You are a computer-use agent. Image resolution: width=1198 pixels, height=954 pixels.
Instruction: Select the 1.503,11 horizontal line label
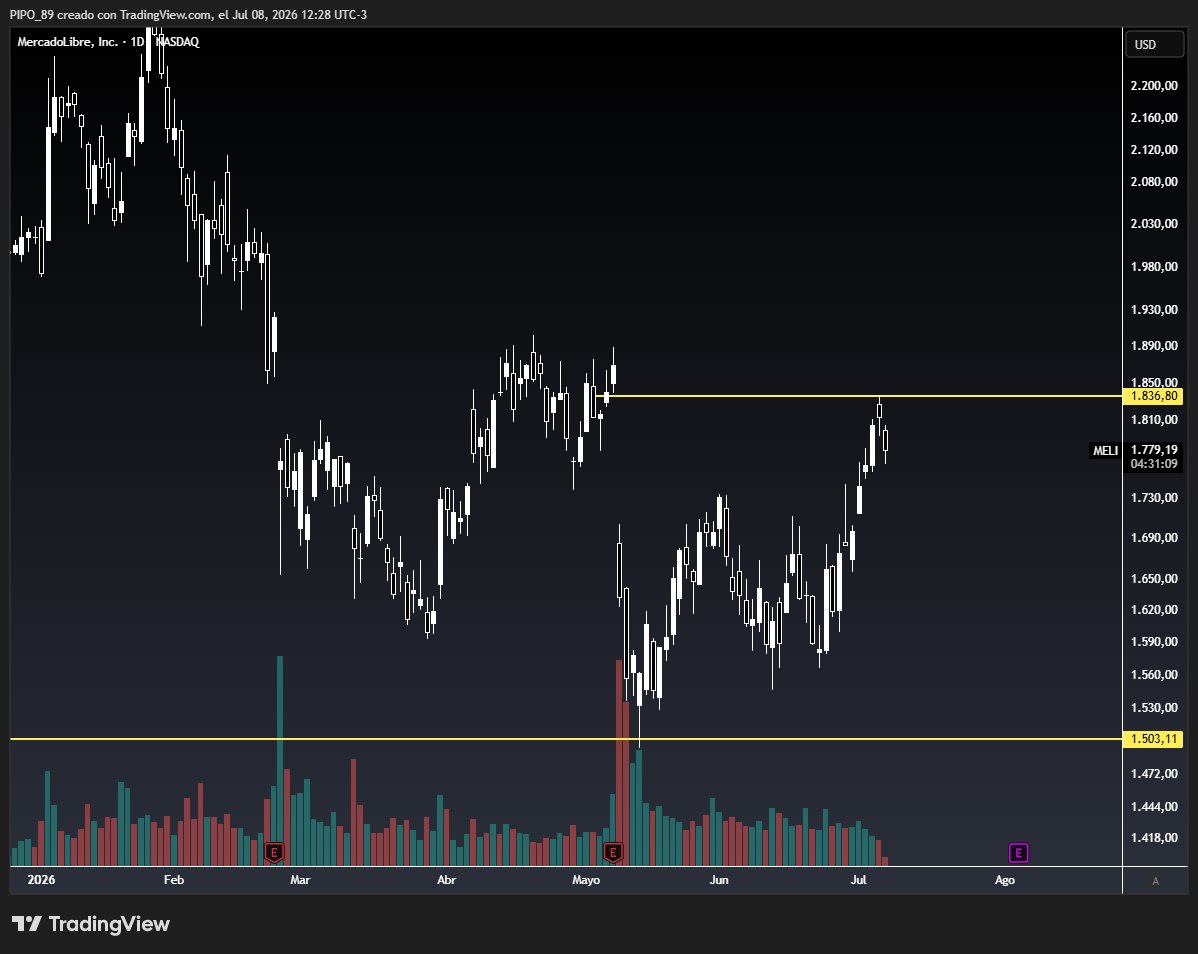click(x=1154, y=739)
